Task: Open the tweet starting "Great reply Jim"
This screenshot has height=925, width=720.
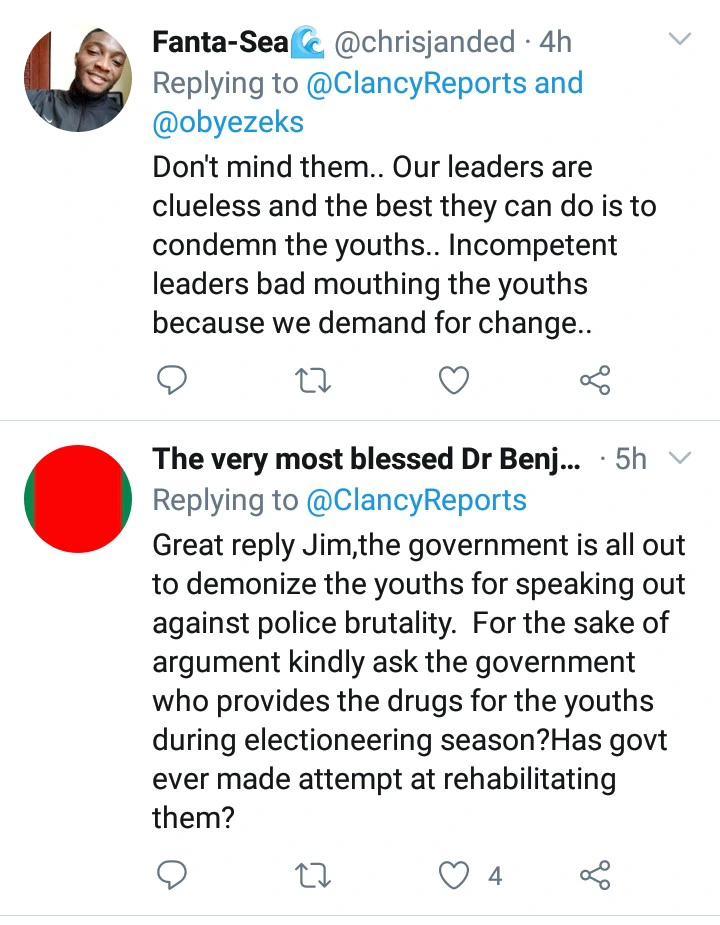Action: click(x=418, y=680)
